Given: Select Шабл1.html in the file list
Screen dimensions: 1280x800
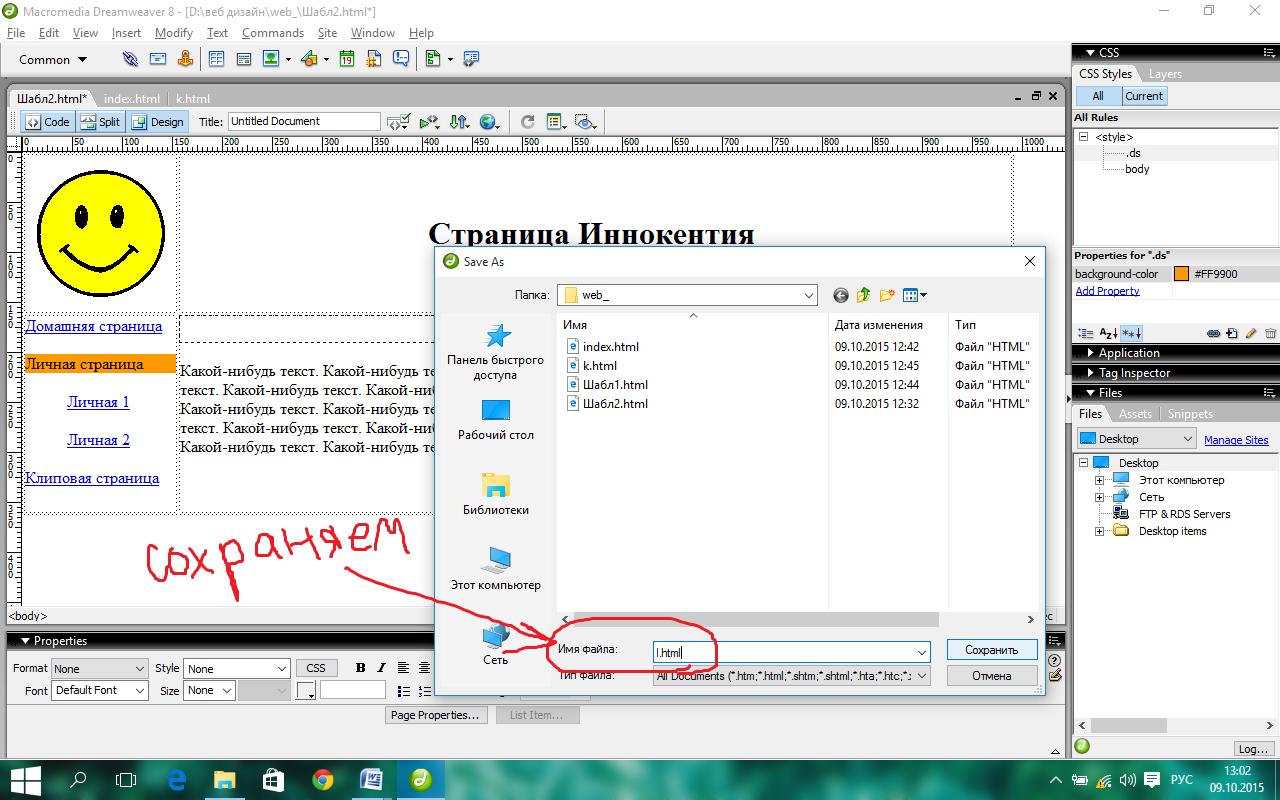Looking at the screenshot, I should tap(607, 385).
